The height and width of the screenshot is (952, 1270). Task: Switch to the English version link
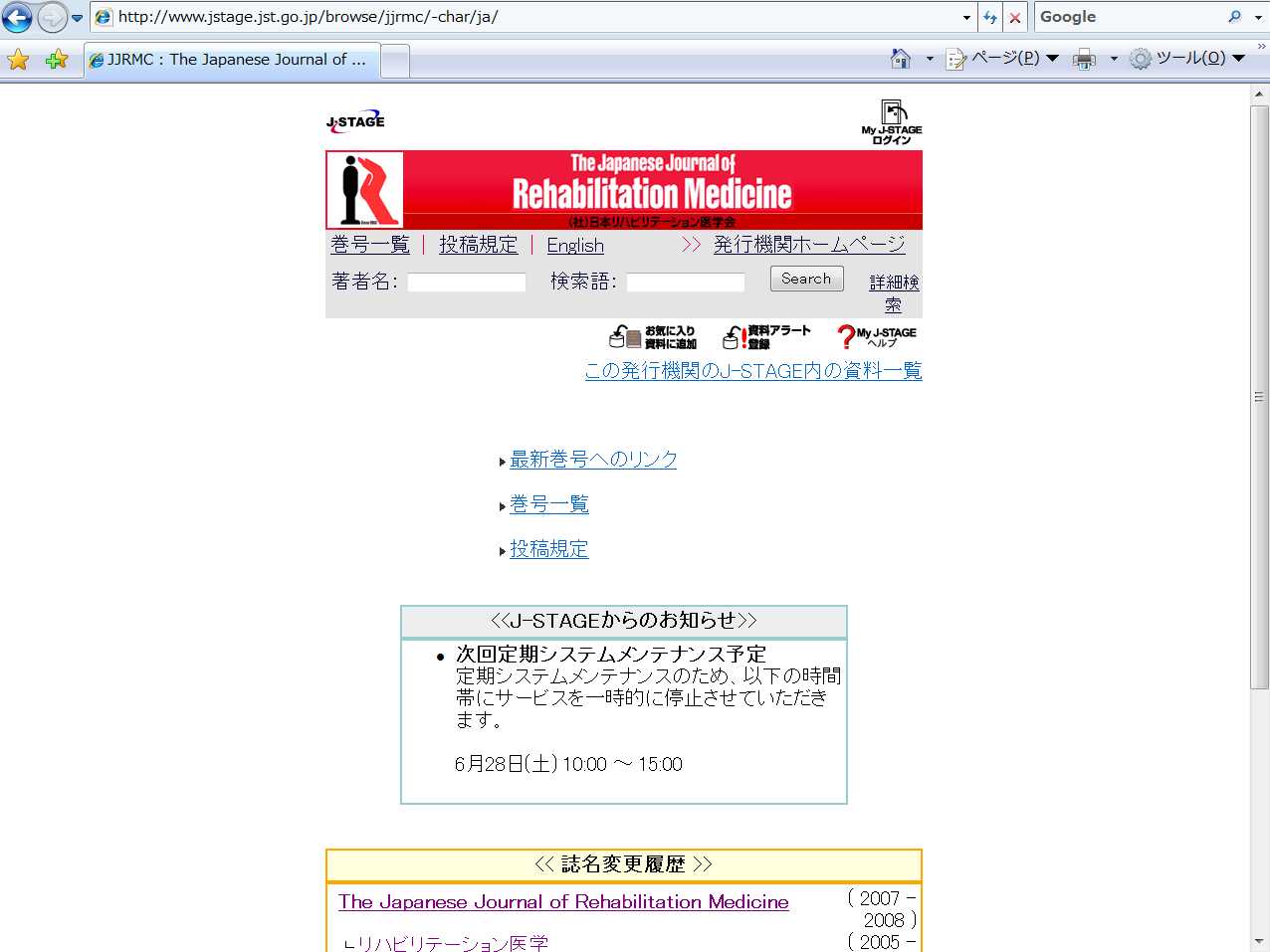click(x=575, y=246)
